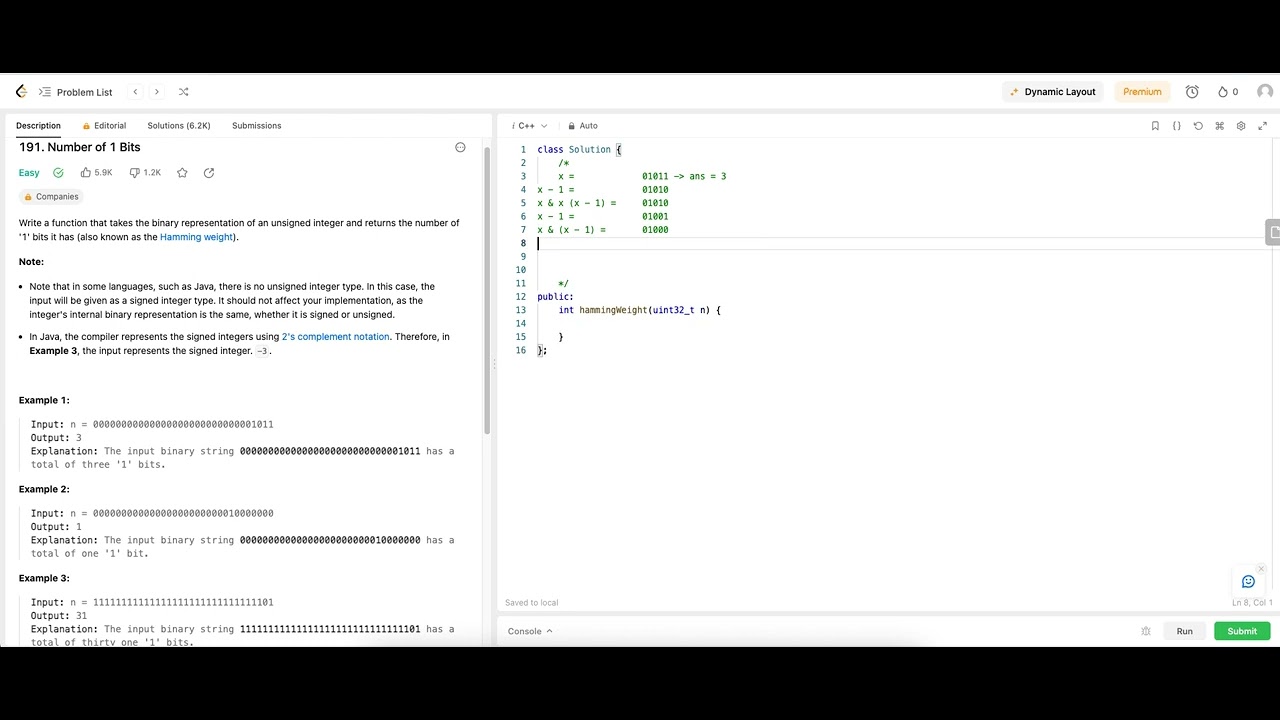Screen dimensions: 1280x720
Task: Click the 'Note:' heading
Action: [31, 262]
